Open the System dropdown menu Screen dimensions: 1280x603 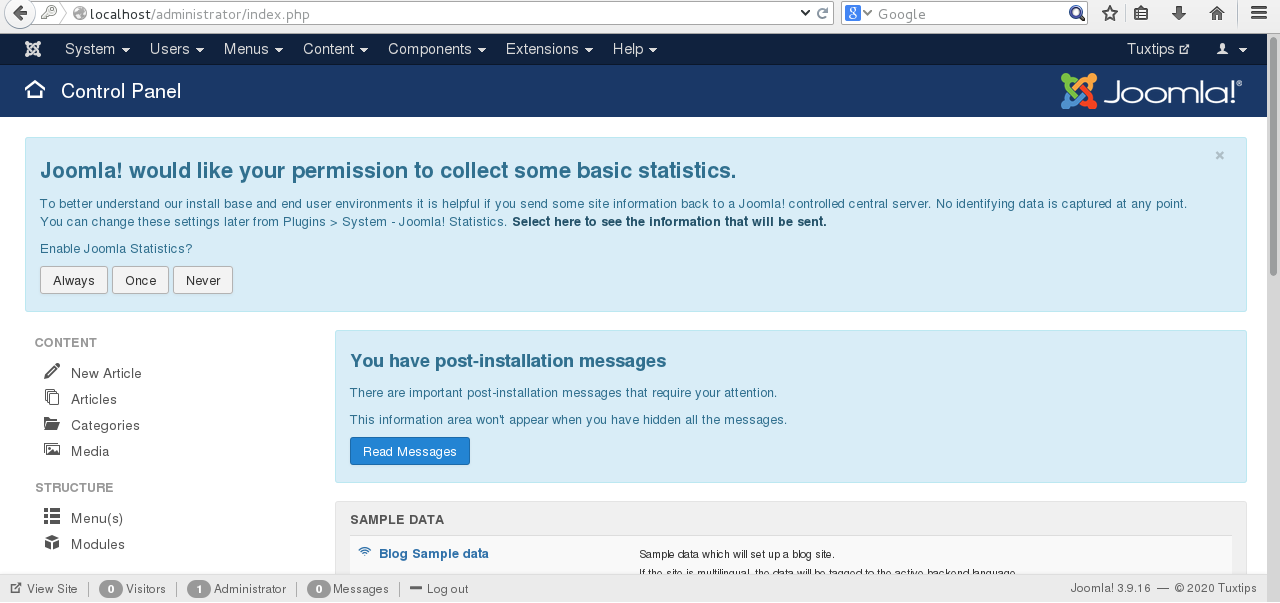(97, 49)
